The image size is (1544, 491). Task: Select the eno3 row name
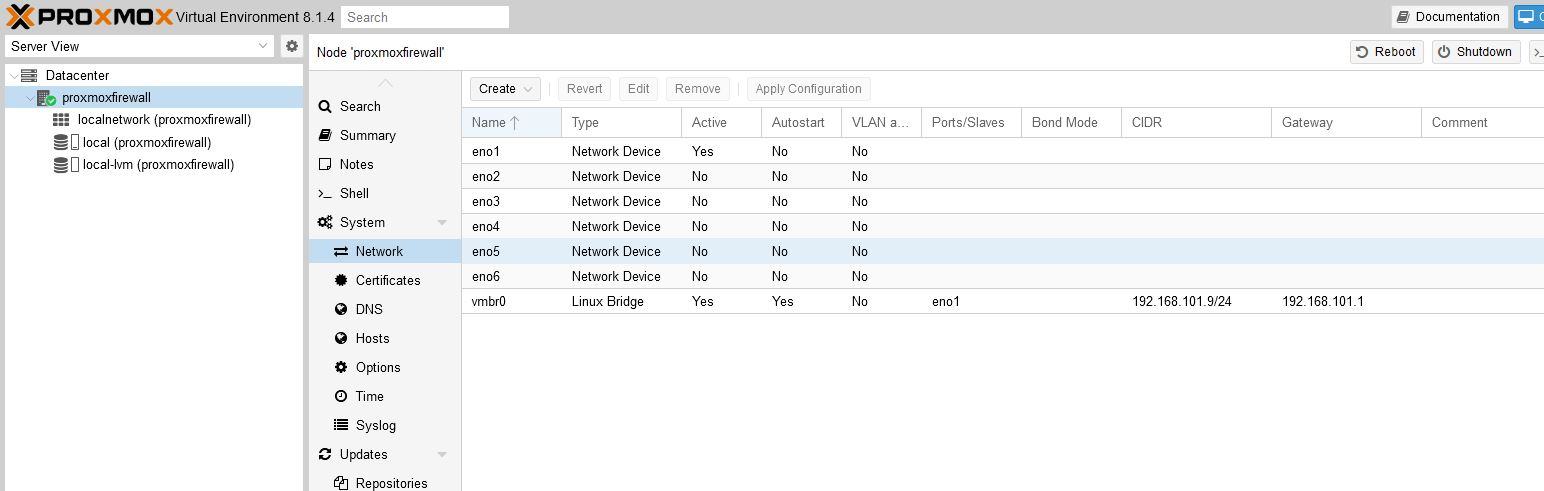(486, 202)
